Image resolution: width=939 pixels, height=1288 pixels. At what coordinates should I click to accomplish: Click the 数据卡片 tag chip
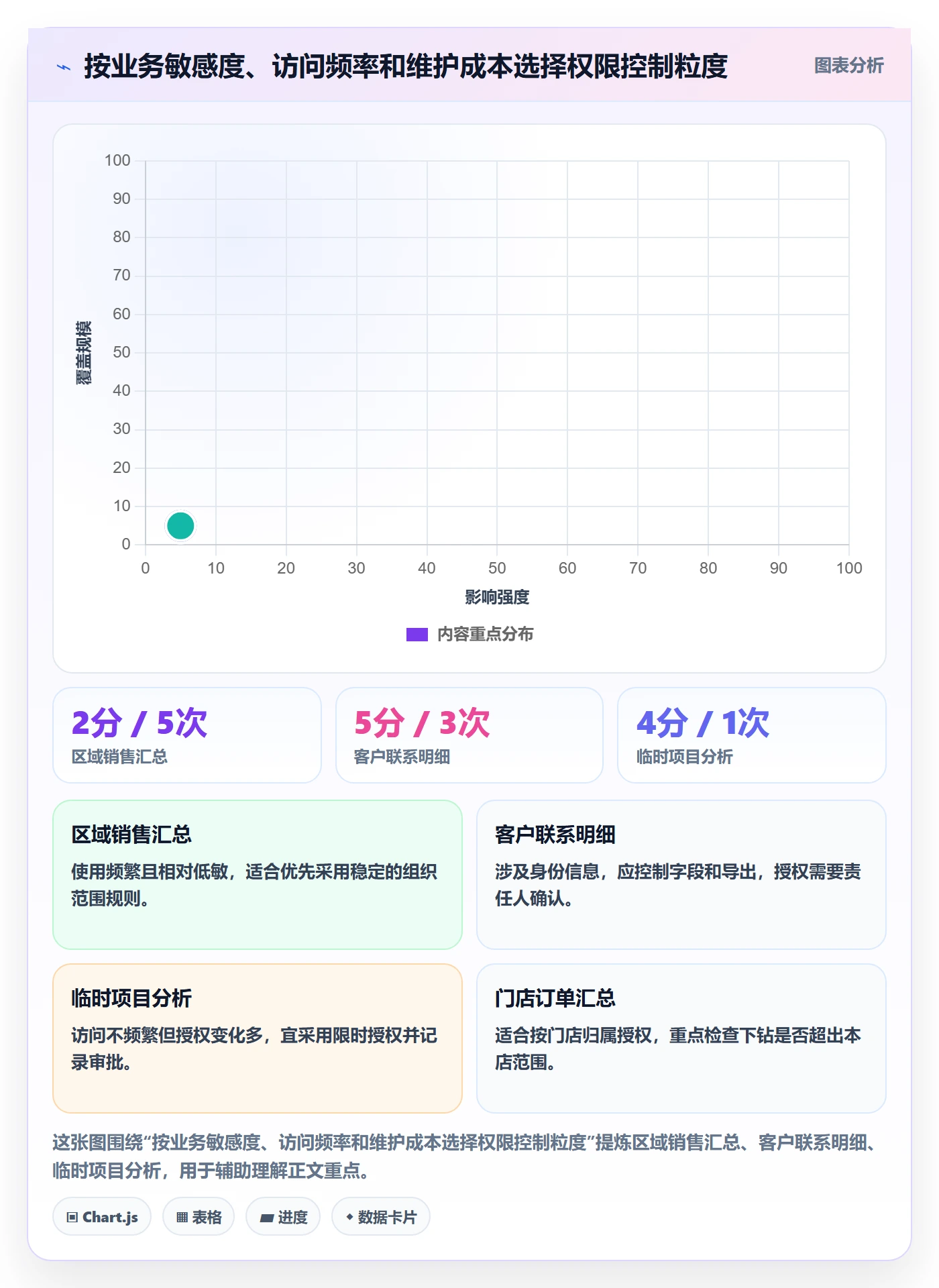(x=381, y=1216)
